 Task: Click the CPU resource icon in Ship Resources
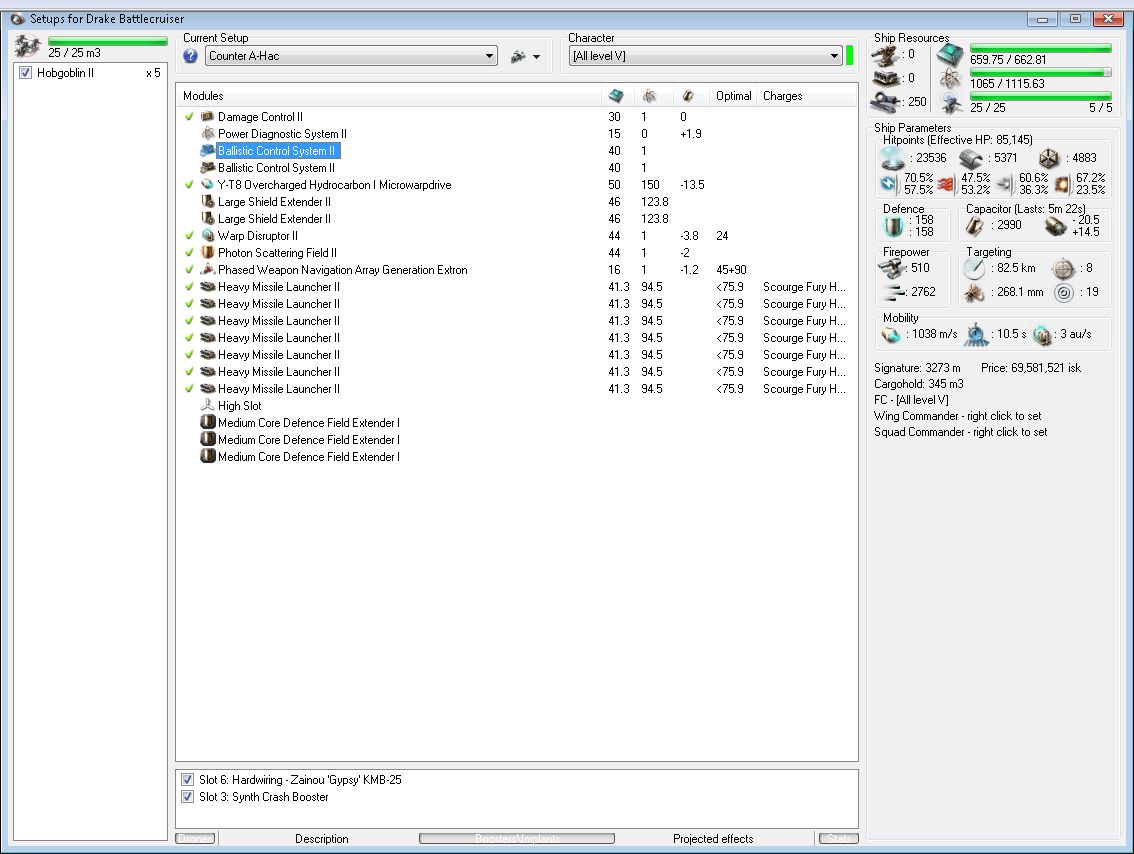tap(950, 54)
